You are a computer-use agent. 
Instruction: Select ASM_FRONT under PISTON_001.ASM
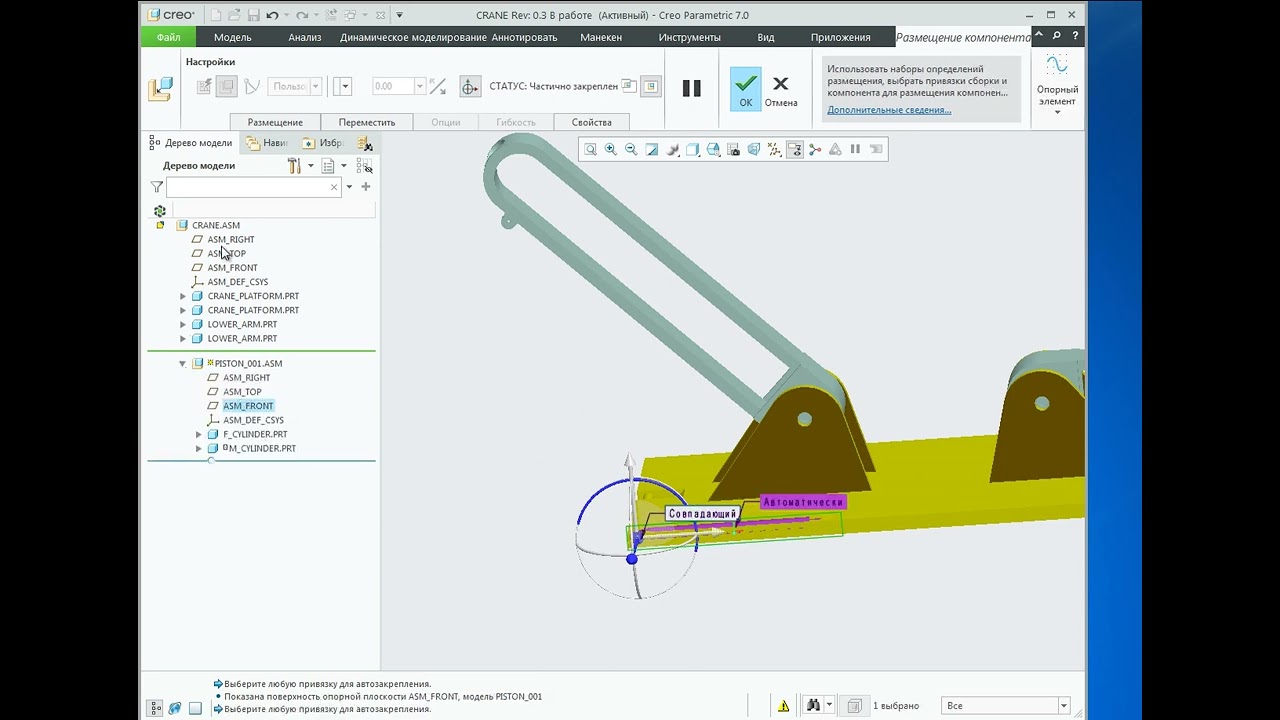[248, 406]
